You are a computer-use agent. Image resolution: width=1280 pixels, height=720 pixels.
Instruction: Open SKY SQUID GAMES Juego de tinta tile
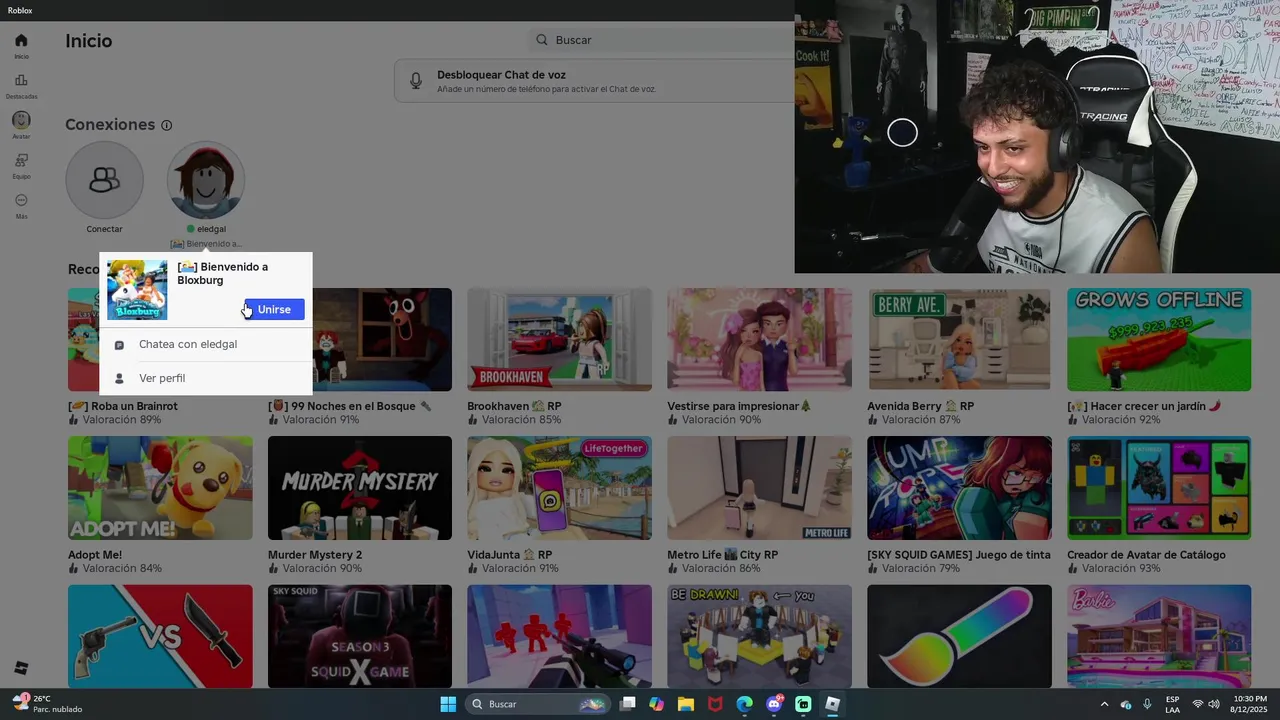[959, 488]
